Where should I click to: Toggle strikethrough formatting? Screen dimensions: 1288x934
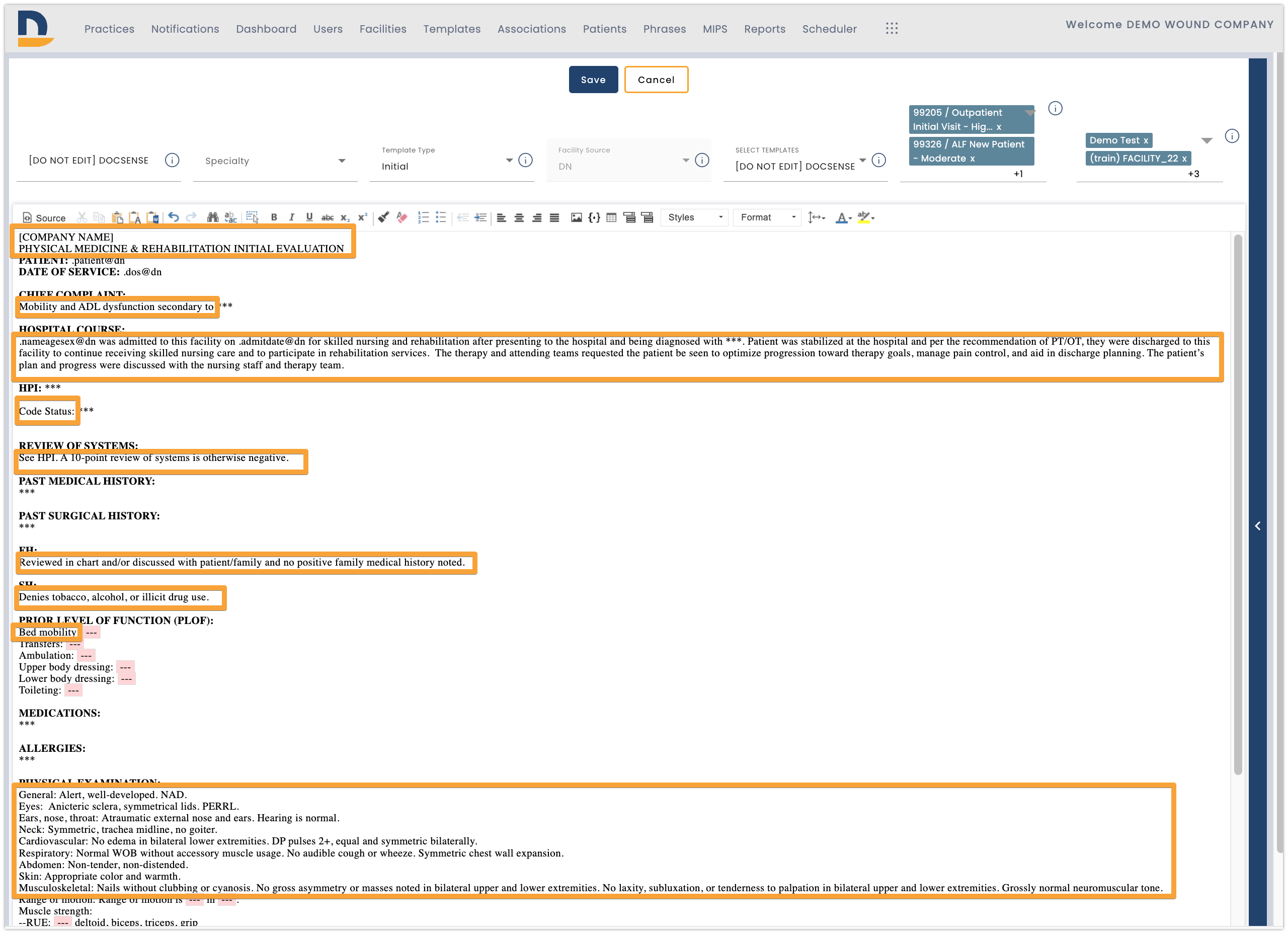tap(327, 217)
